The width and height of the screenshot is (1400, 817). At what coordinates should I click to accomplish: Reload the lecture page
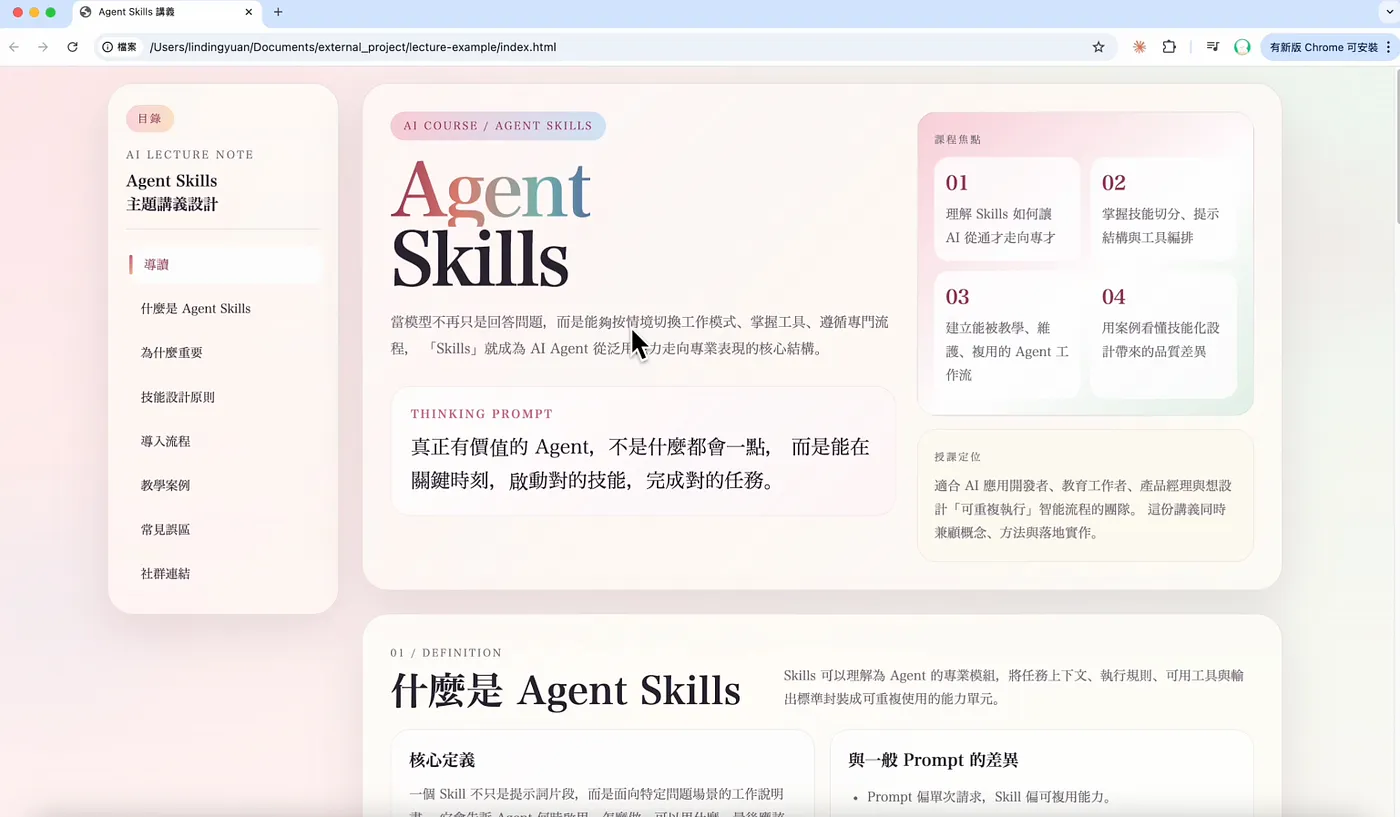click(72, 47)
